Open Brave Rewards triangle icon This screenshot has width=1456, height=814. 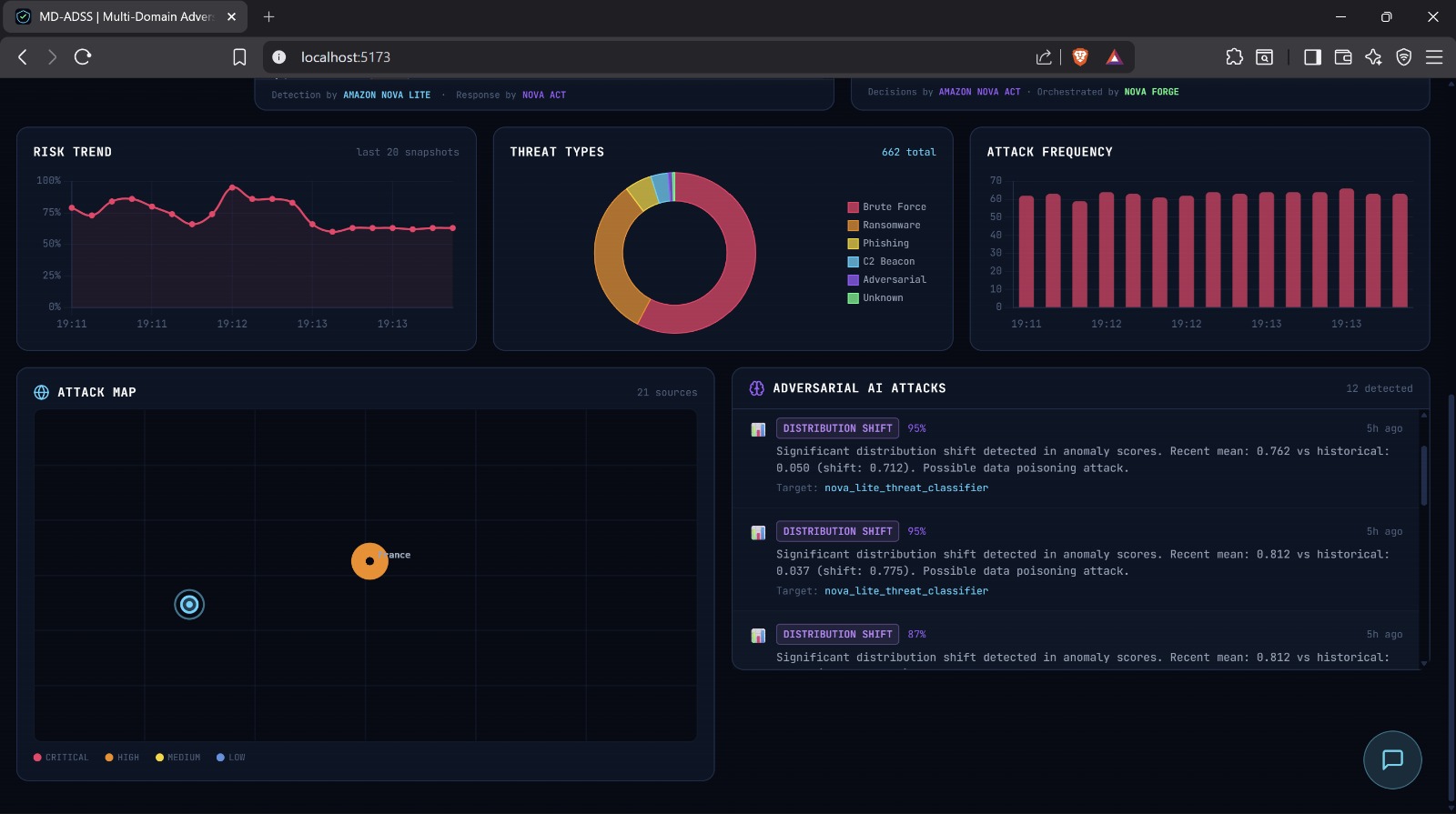click(x=1114, y=57)
